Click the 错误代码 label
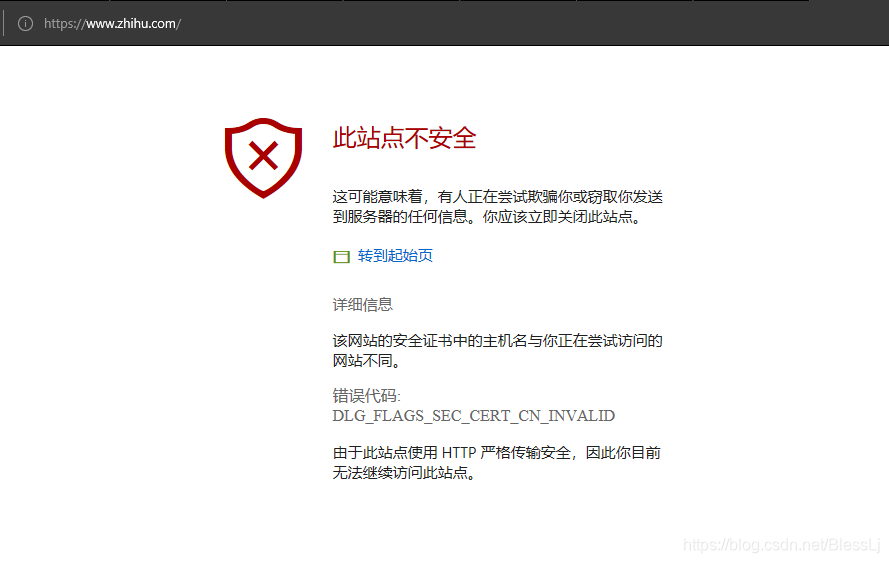 (x=366, y=395)
